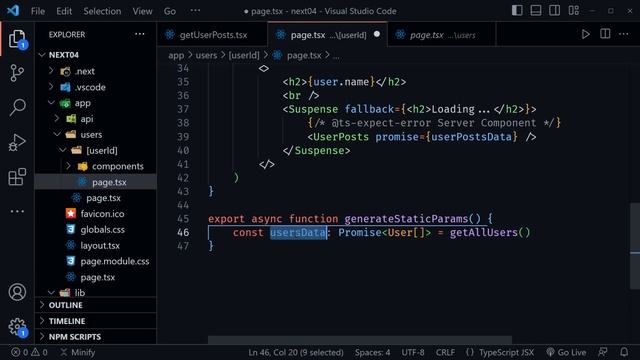Change indentation Spaces: 4

(x=372, y=352)
